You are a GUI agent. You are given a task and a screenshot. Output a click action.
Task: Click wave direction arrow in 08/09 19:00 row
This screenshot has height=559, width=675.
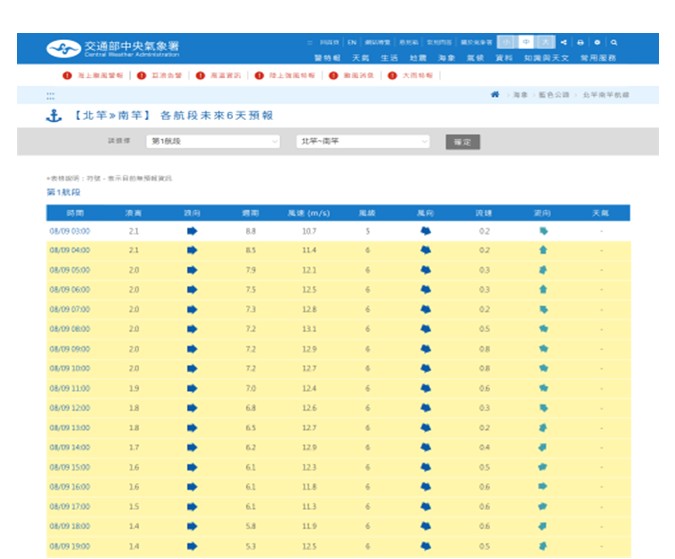[192, 546]
